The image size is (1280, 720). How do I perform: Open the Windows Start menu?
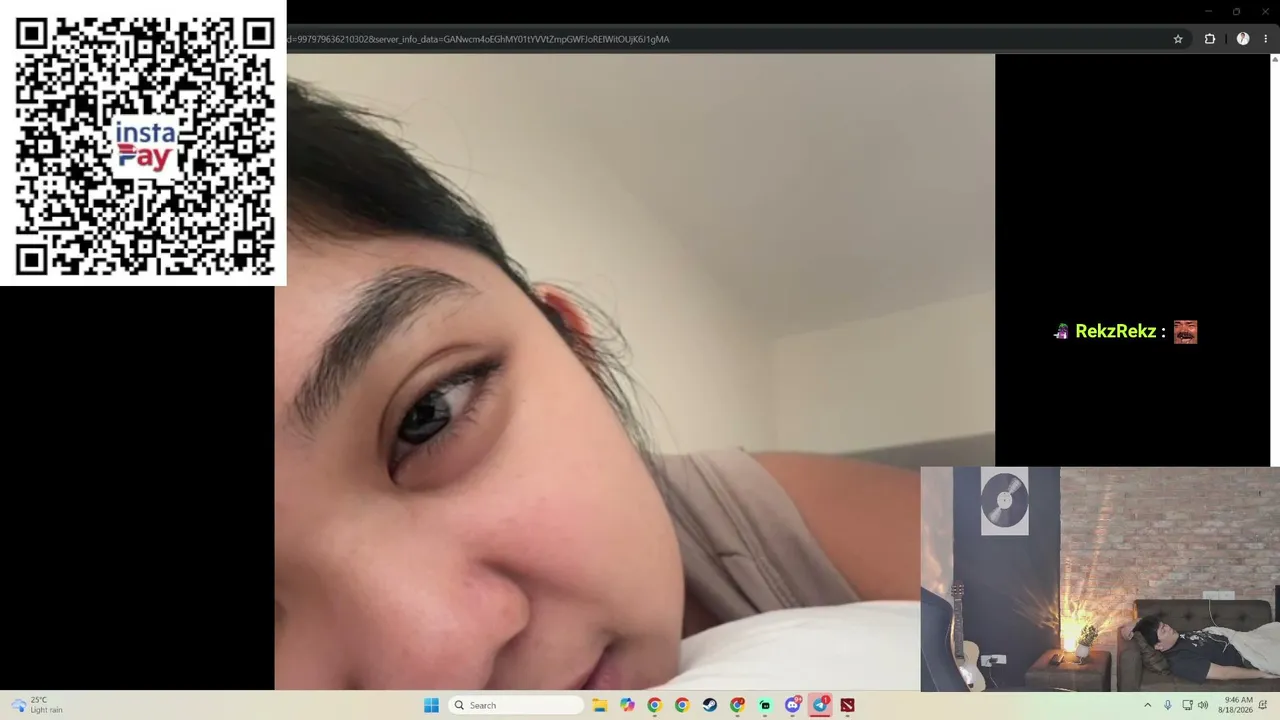pyautogui.click(x=431, y=705)
